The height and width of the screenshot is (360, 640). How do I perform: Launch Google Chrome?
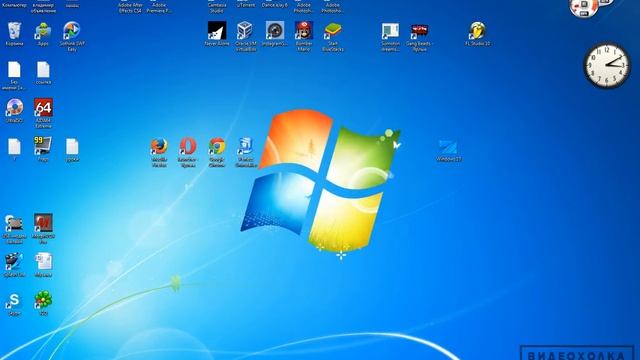(217, 147)
